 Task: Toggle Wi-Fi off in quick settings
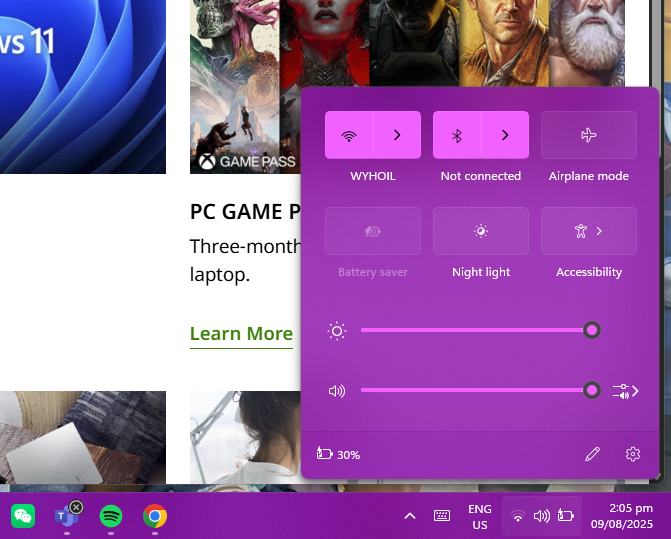click(349, 135)
